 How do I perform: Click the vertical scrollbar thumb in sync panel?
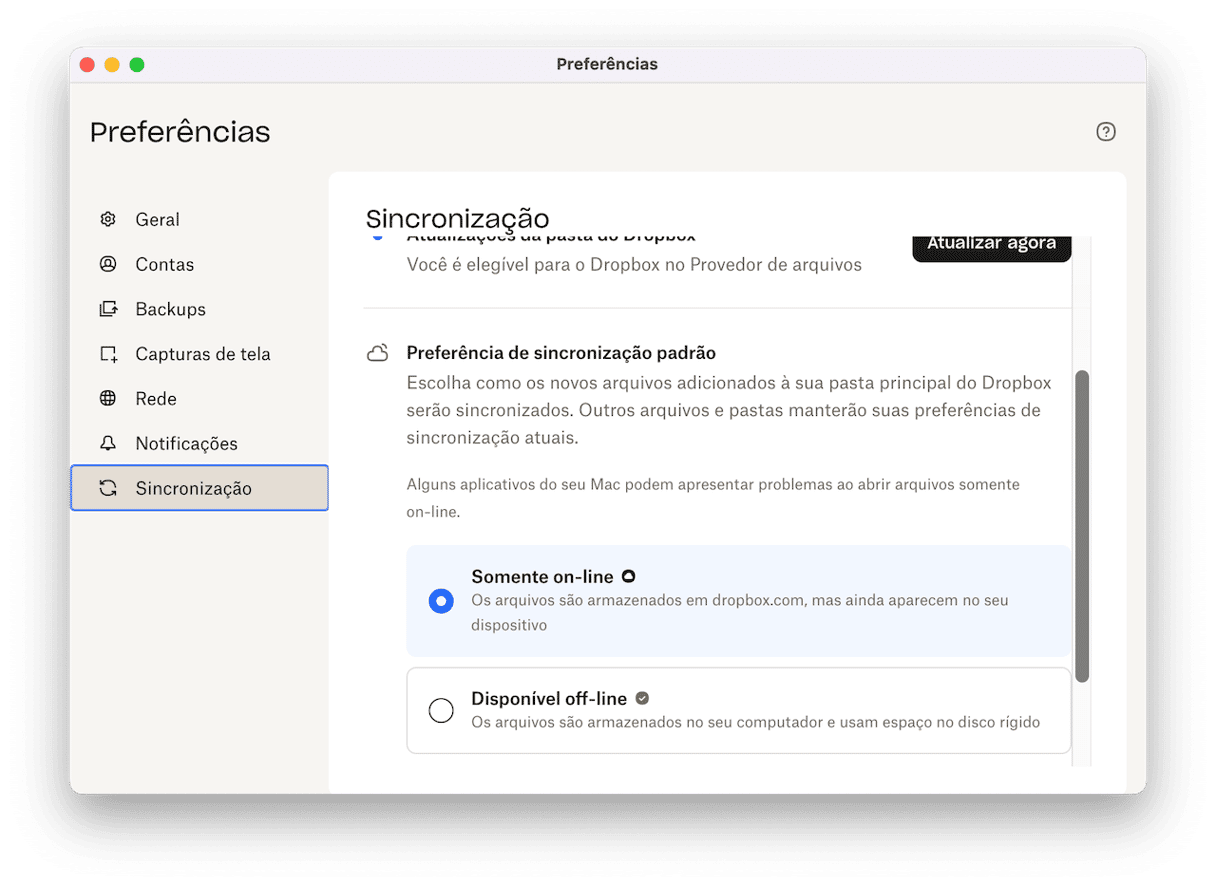(1081, 526)
